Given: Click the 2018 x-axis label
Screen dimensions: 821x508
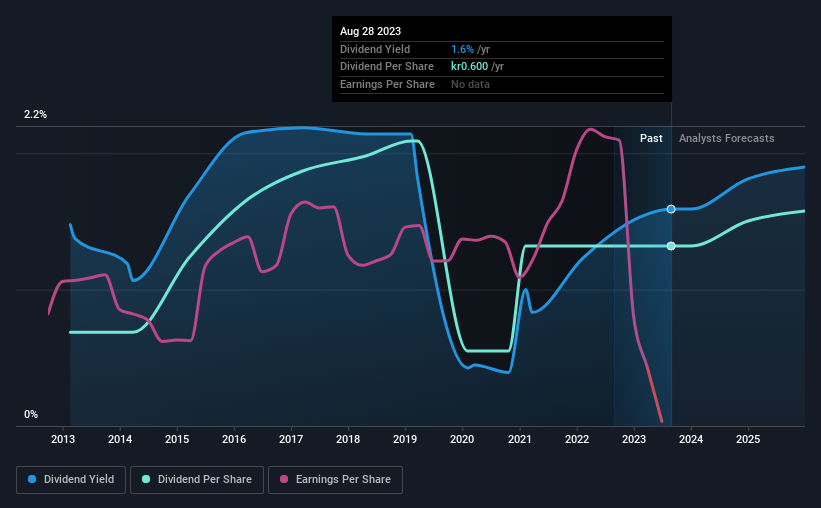Looking at the screenshot, I should coord(348,439).
